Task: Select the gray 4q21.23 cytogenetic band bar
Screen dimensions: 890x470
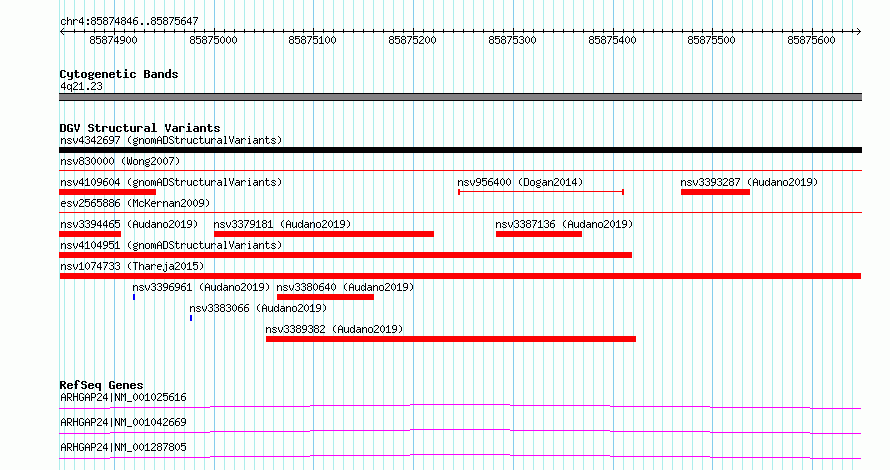Action: point(460,97)
